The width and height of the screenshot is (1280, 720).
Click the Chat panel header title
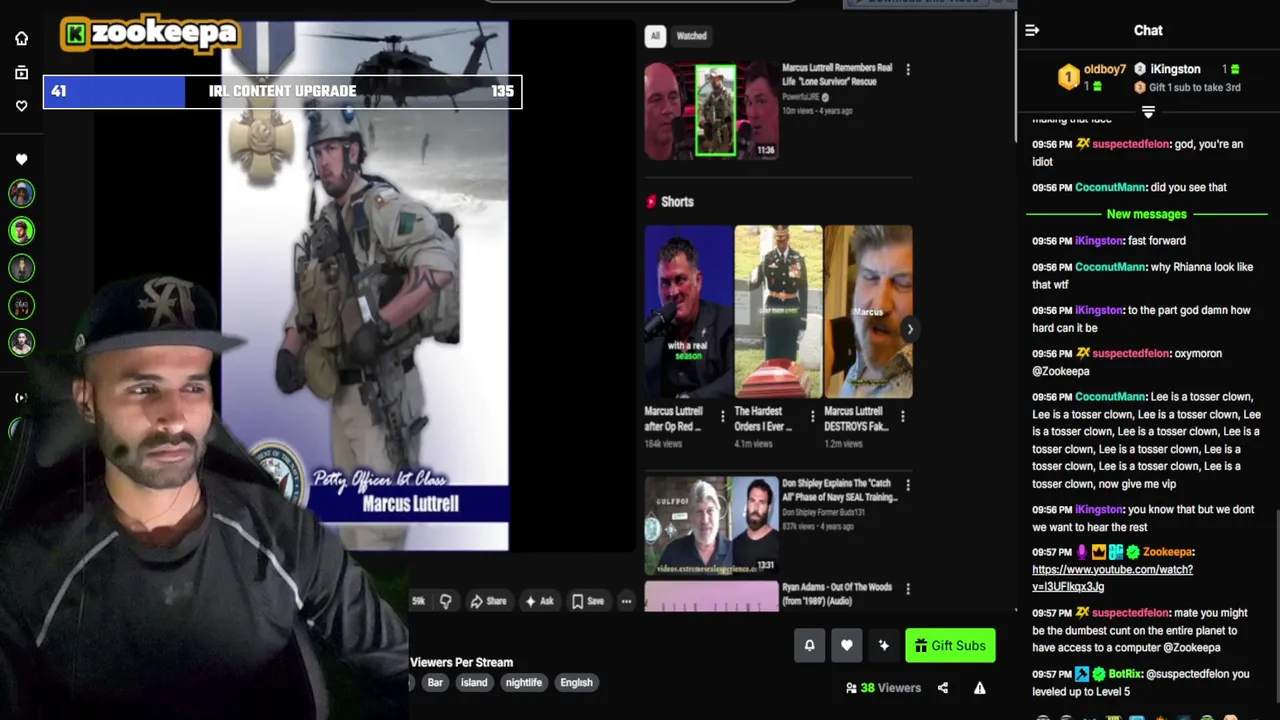point(1148,30)
